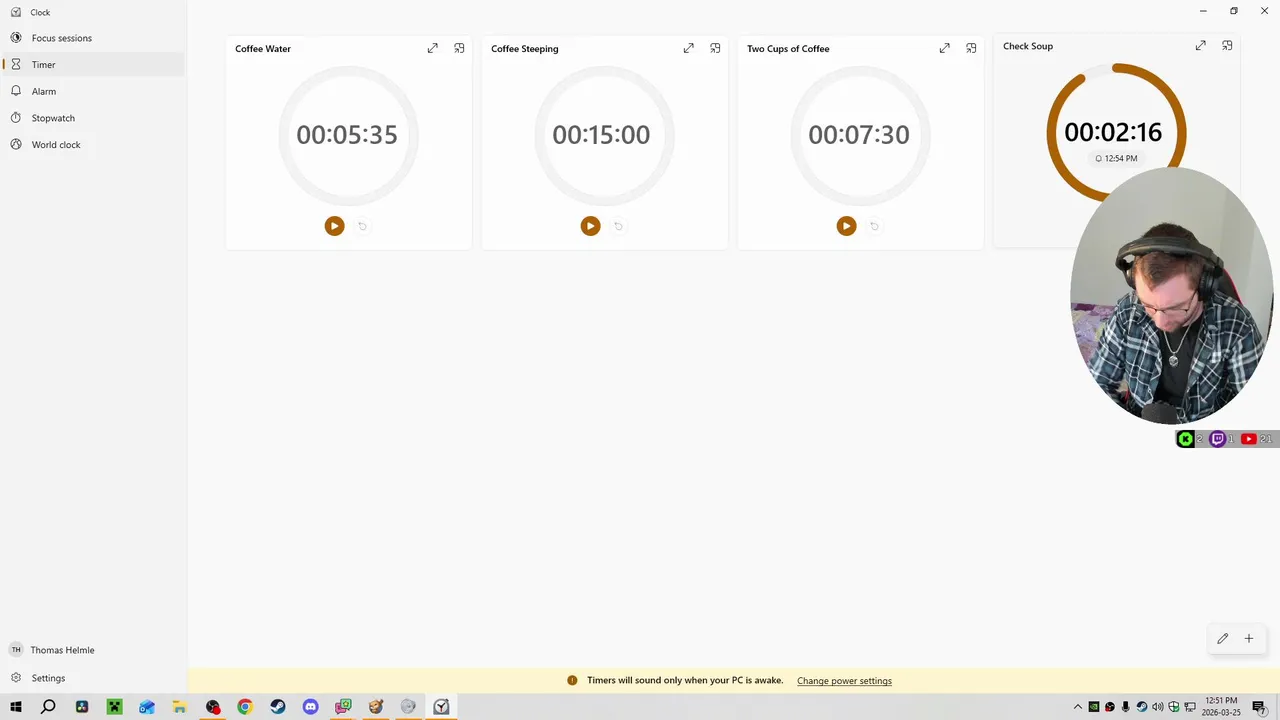Click the 12:54 PM end time label

point(1116,158)
